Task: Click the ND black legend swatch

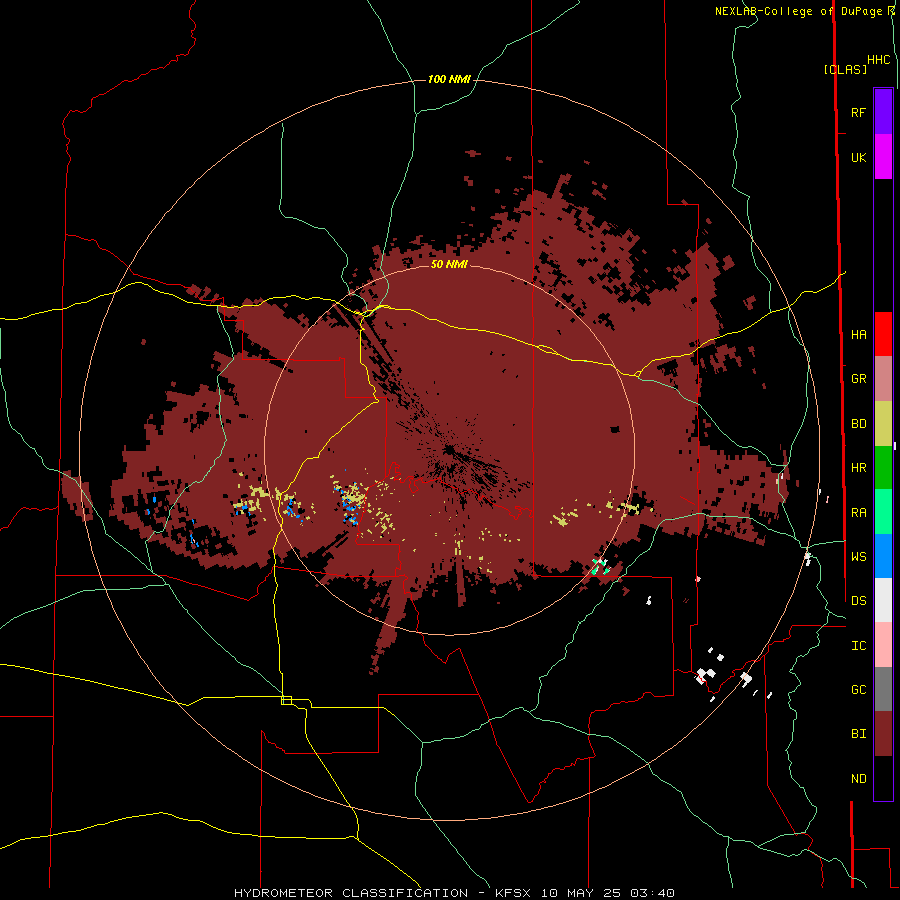Action: 883,778
